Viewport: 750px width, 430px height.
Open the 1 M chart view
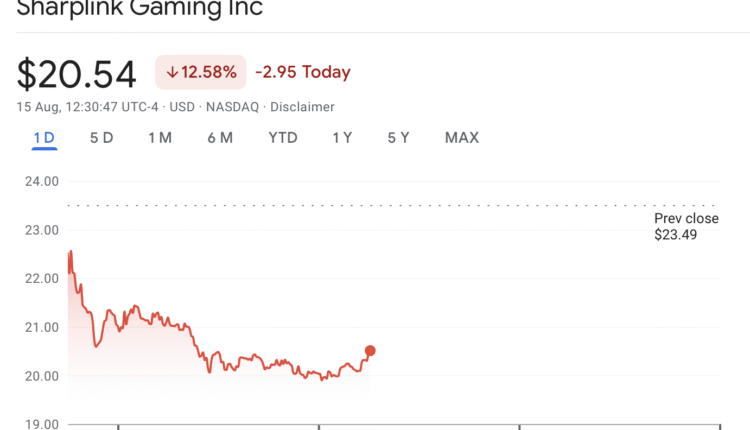(160, 138)
